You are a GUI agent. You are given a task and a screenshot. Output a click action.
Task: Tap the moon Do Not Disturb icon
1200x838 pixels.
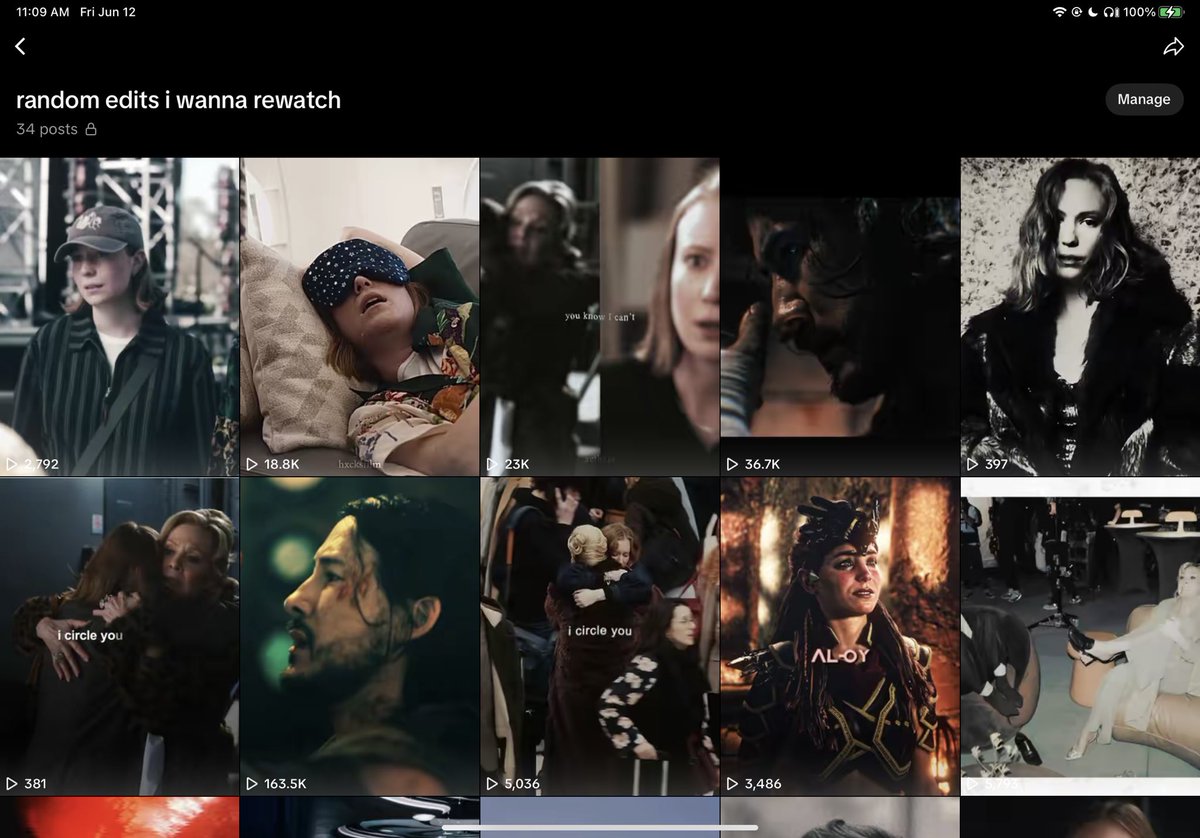1094,12
